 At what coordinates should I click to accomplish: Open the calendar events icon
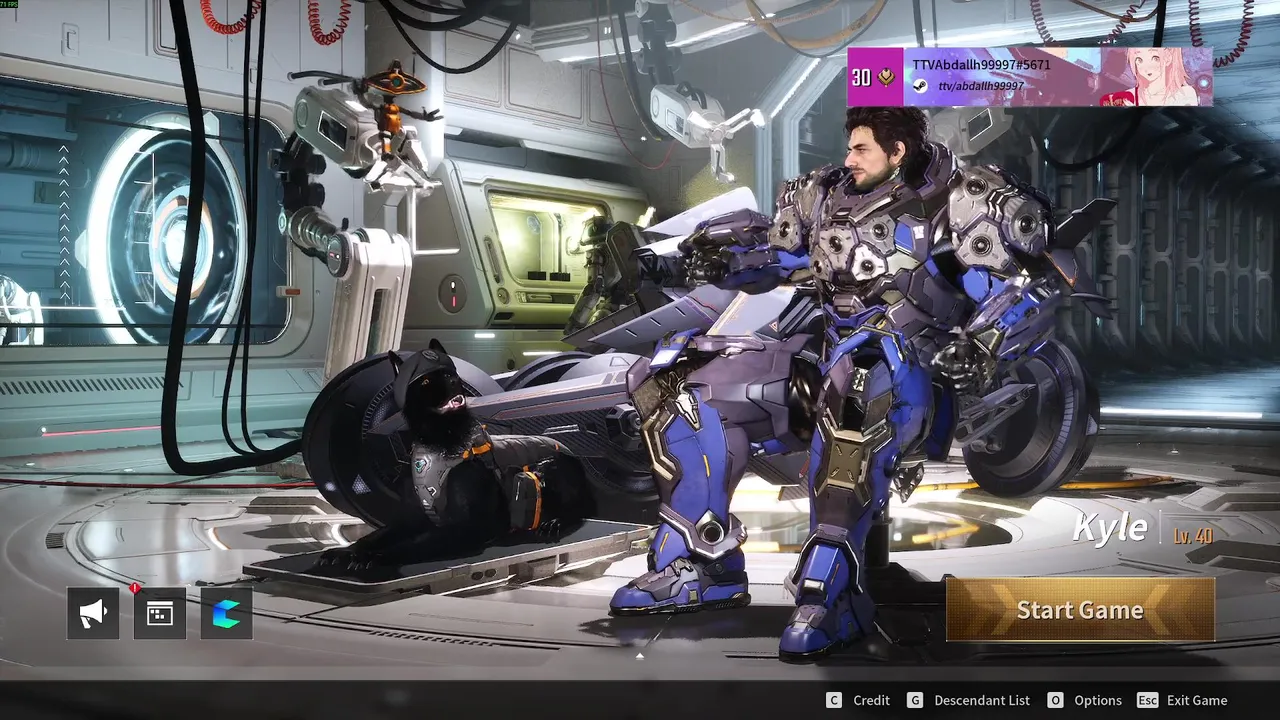pyautogui.click(x=160, y=613)
